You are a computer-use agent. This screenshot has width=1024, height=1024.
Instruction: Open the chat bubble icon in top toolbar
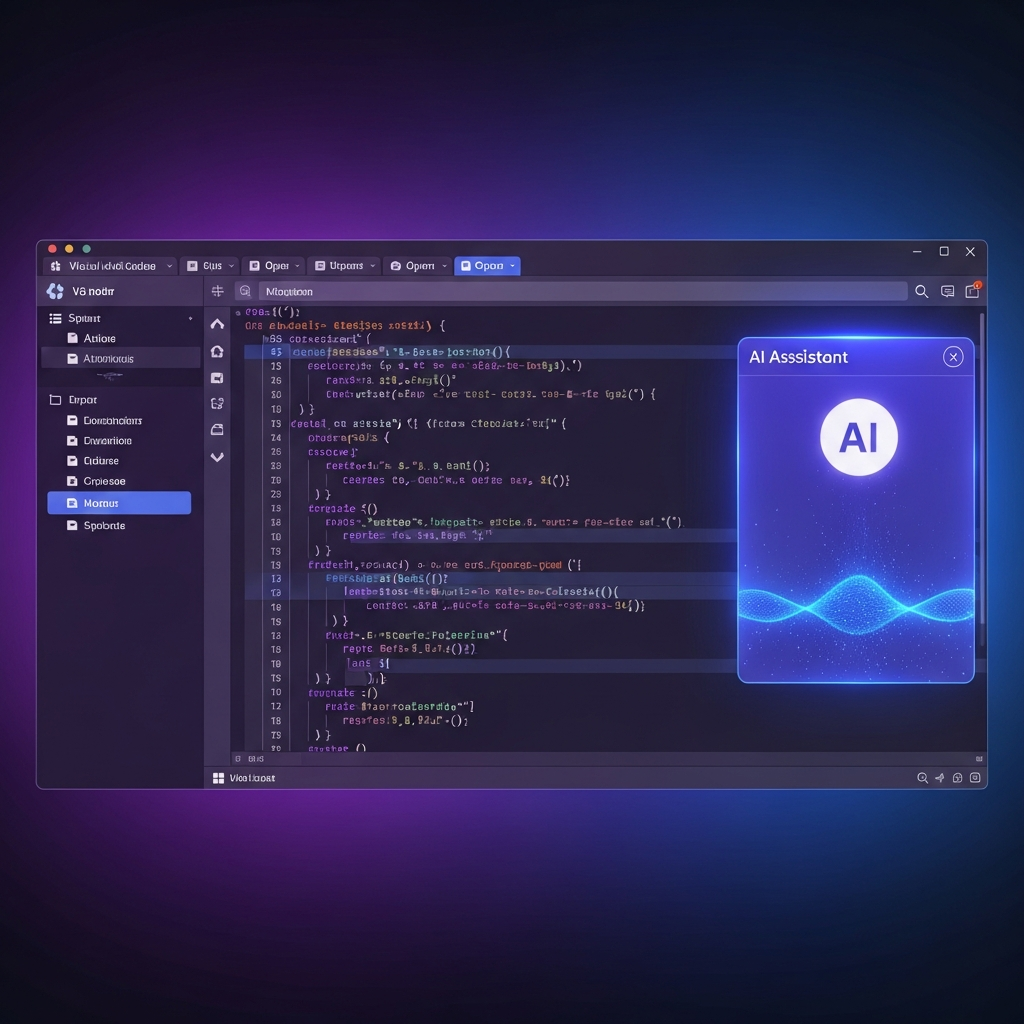(x=947, y=291)
